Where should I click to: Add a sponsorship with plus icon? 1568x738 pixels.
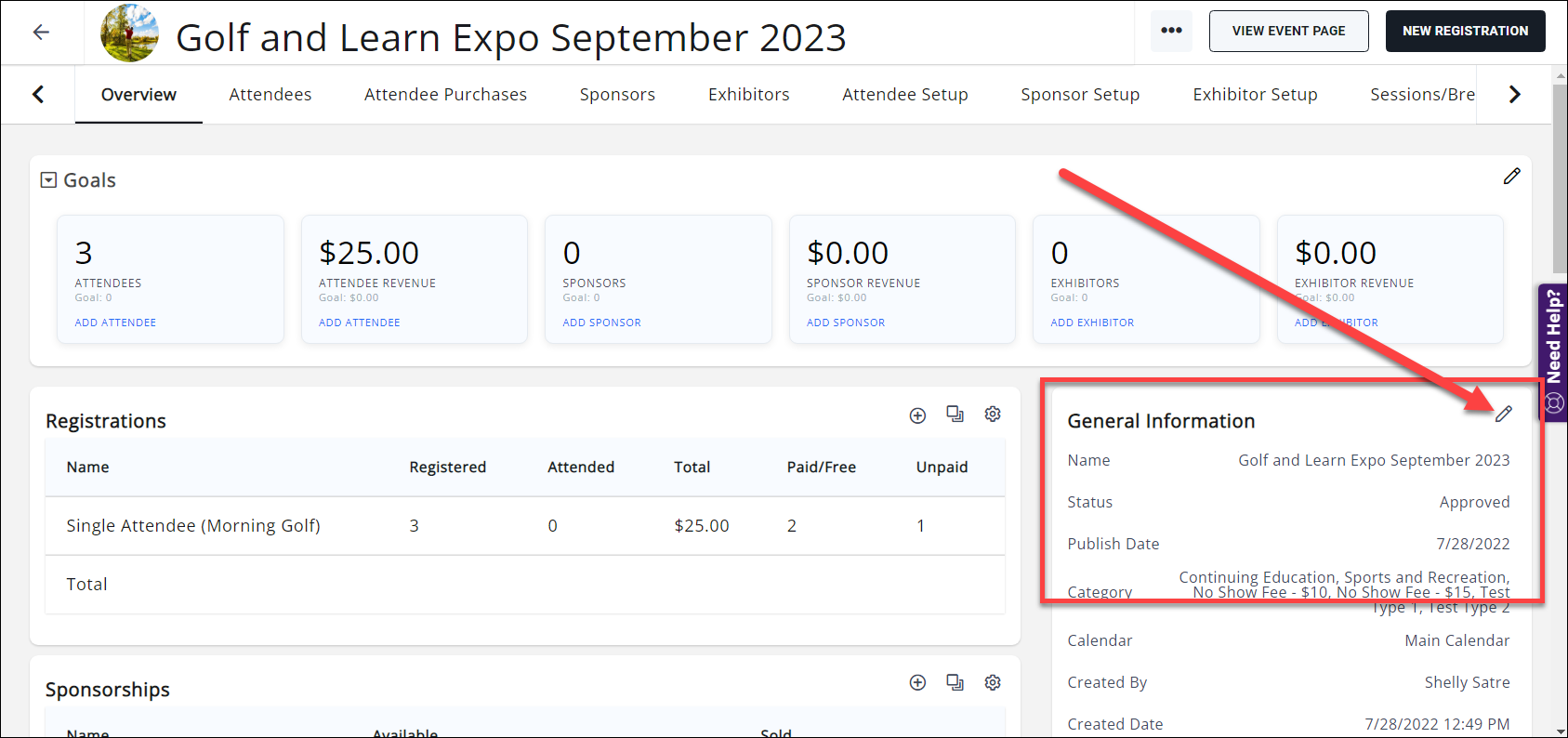tap(917, 683)
